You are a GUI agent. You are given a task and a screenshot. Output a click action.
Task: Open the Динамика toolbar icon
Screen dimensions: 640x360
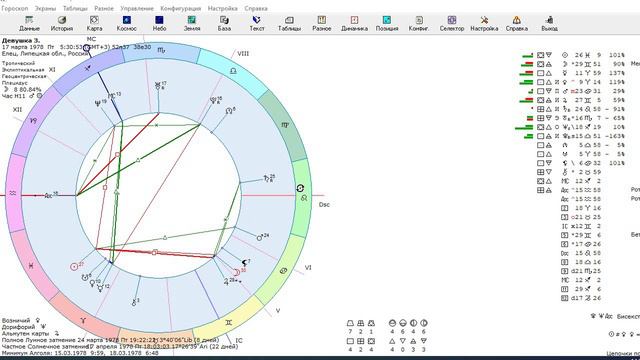pyautogui.click(x=354, y=24)
